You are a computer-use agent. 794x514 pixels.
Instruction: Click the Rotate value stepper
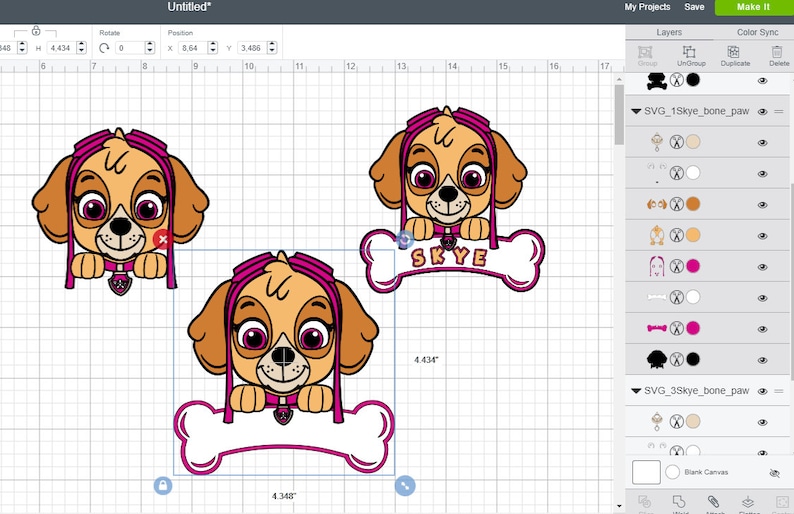tap(149, 48)
